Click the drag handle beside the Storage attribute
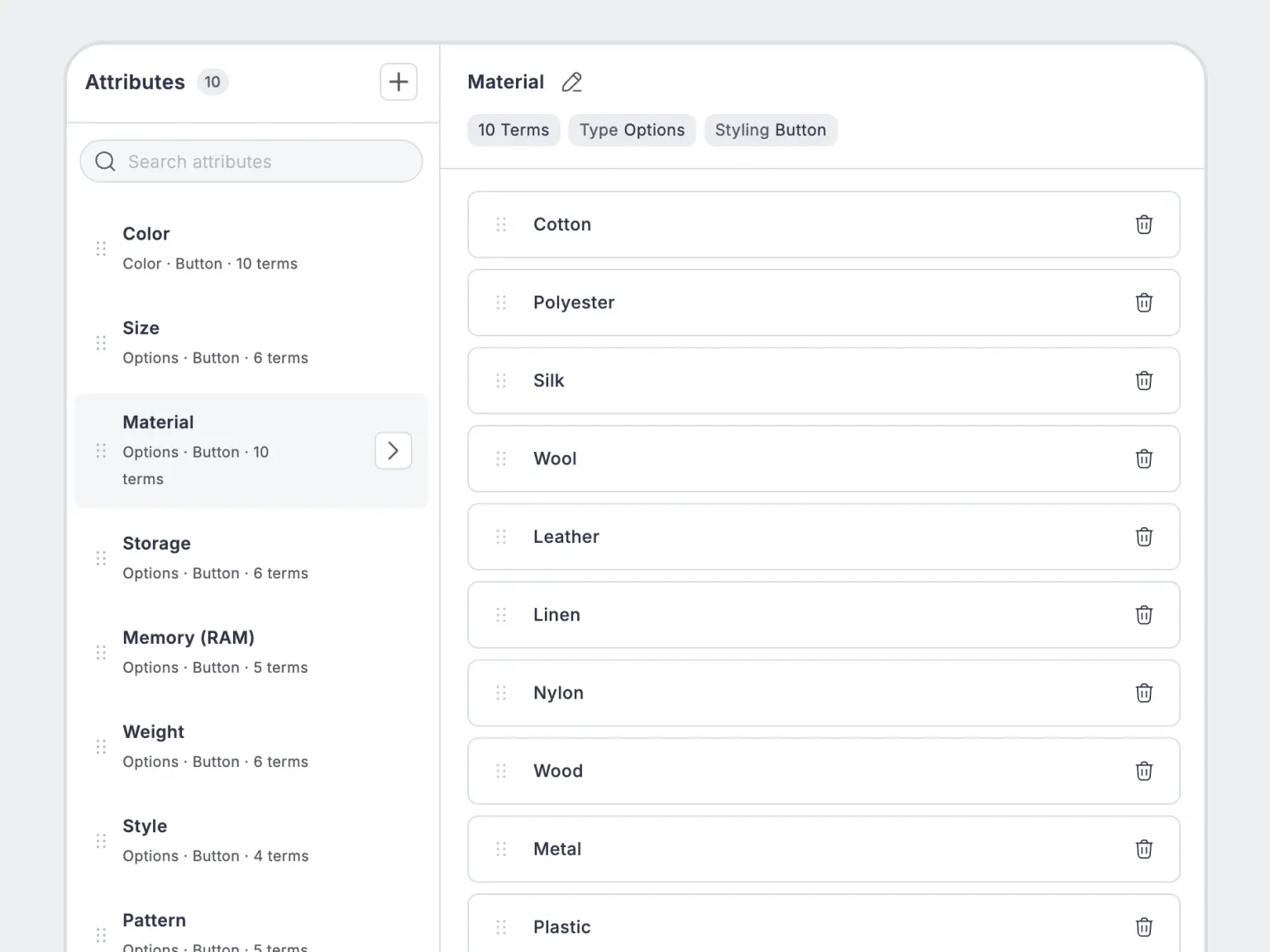 [x=101, y=559]
